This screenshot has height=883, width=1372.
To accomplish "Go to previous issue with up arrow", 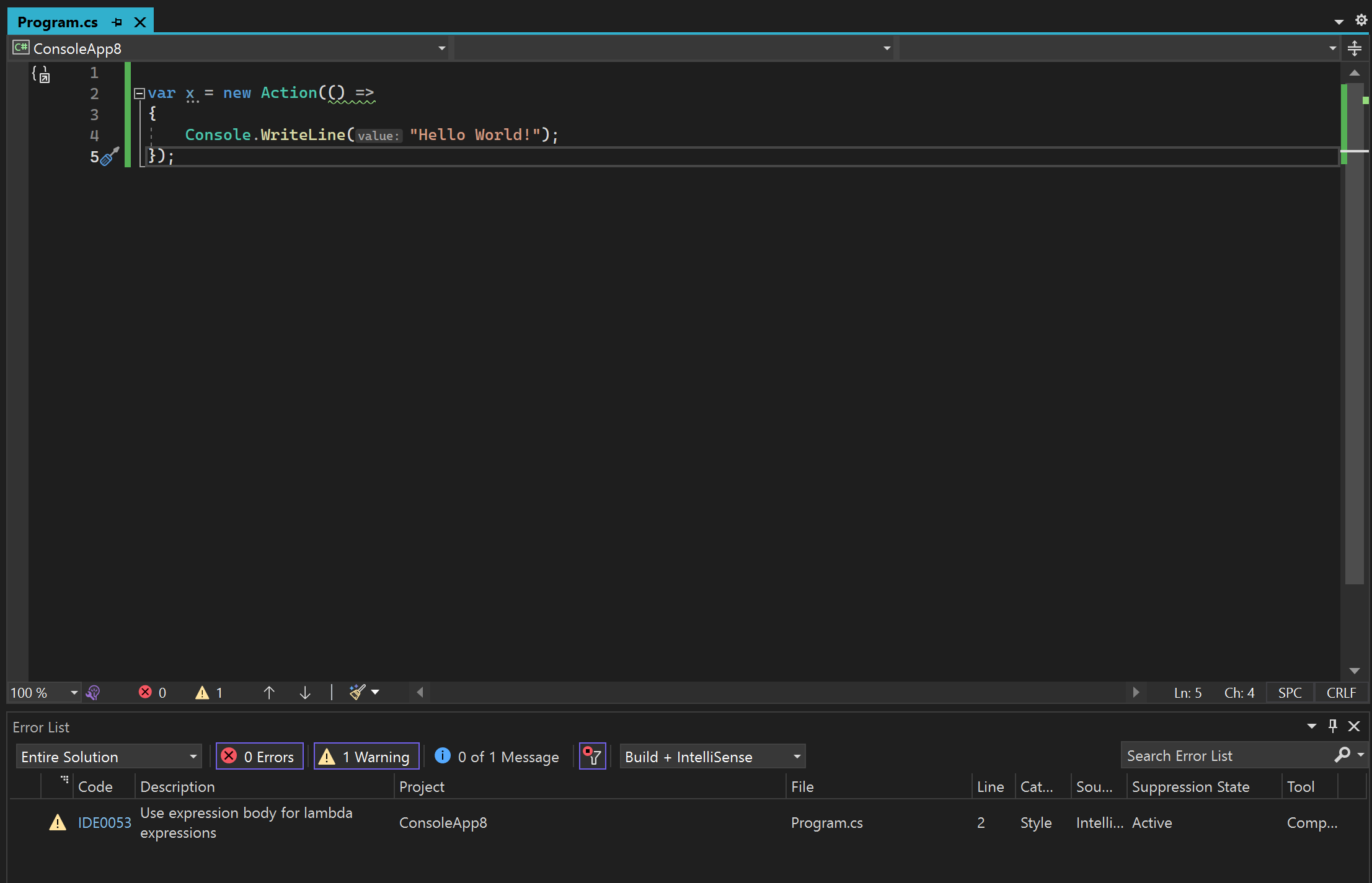I will (x=269, y=692).
